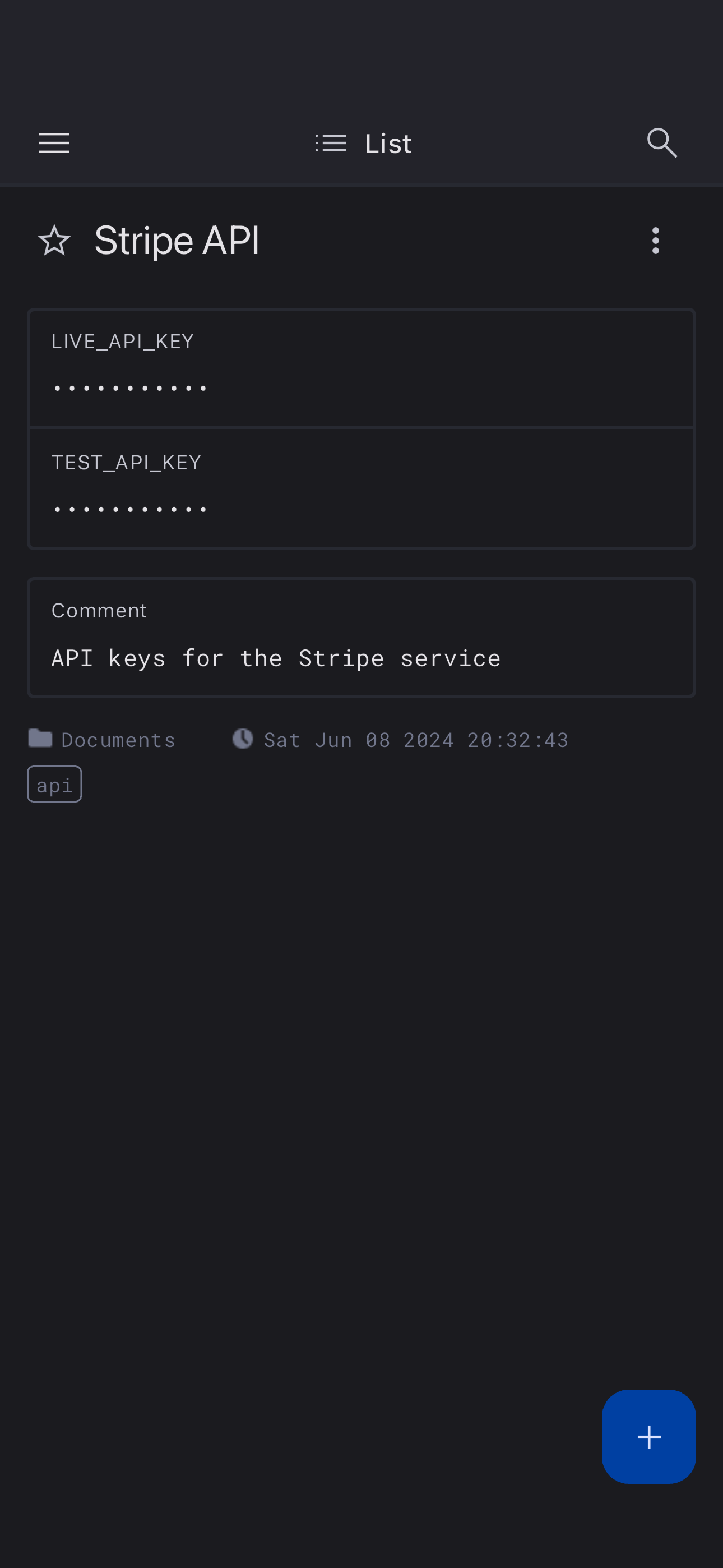
Task: Open the hamburger navigation menu
Action: tap(54, 143)
